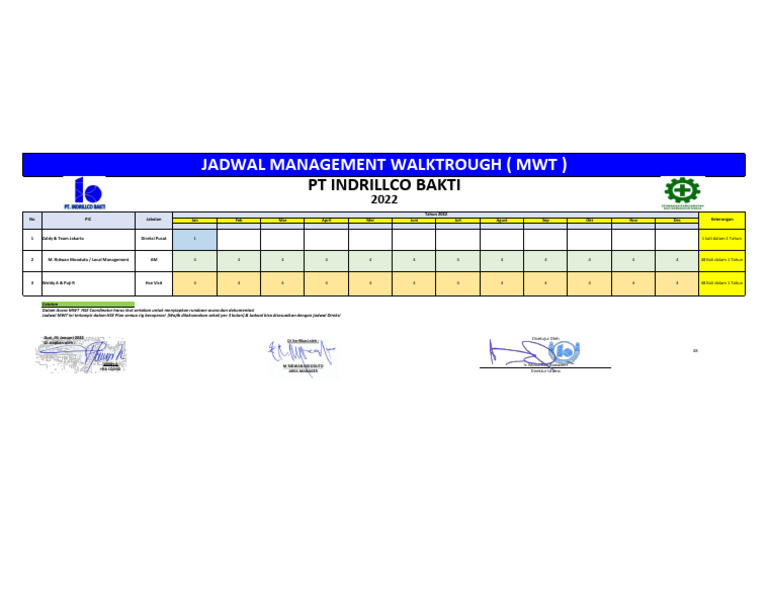Click the 'Des' month header
This screenshot has height=594, width=768.
click(x=677, y=221)
